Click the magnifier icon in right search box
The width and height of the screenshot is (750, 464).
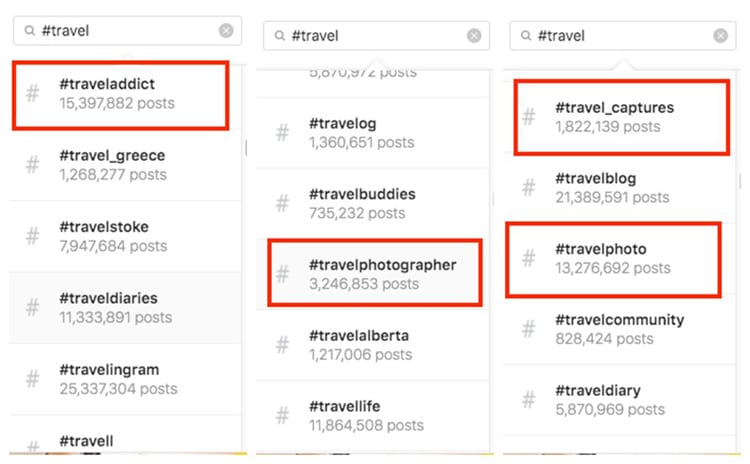click(x=524, y=36)
